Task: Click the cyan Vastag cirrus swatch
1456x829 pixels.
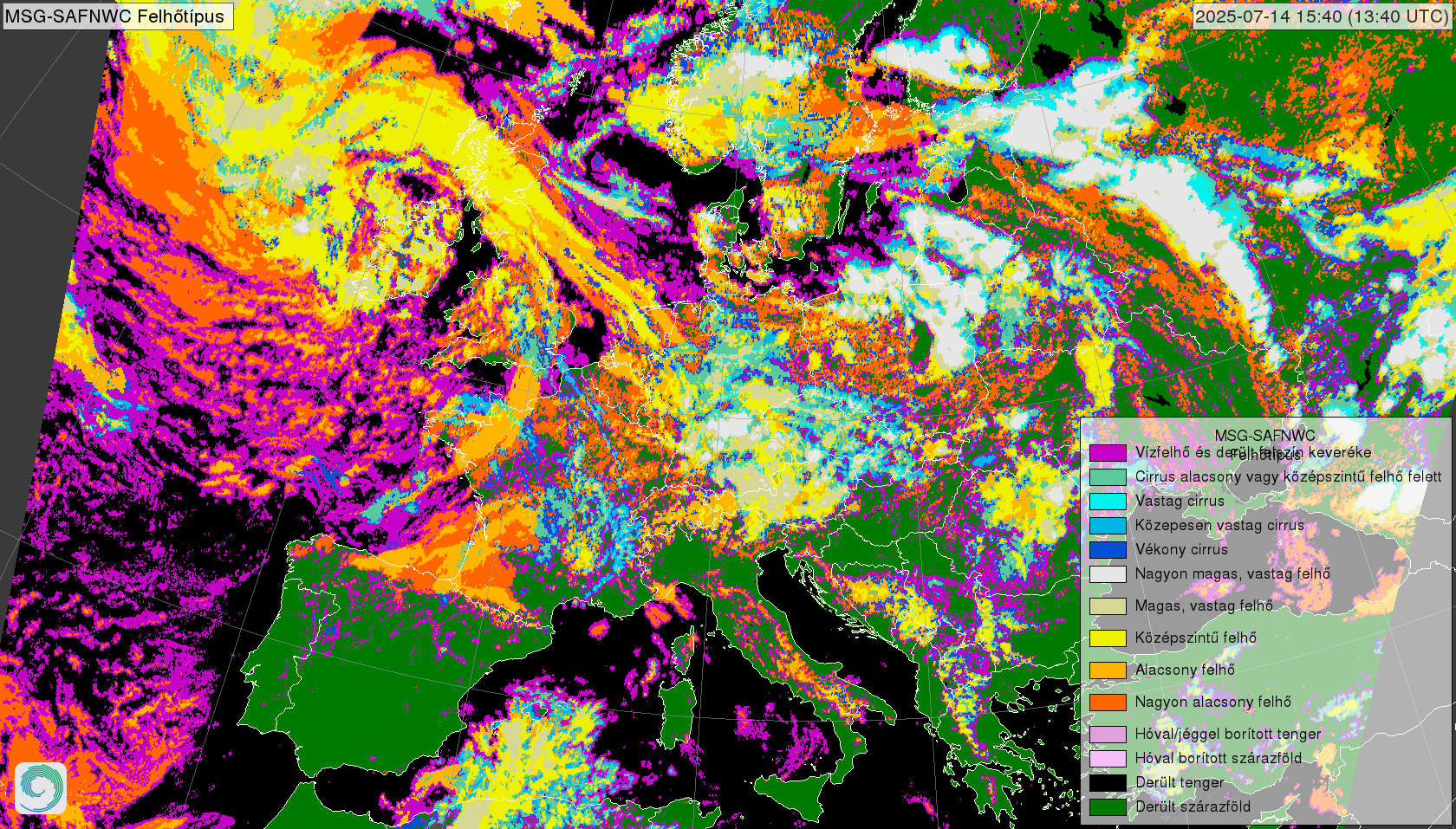Action: pyautogui.click(x=1108, y=501)
